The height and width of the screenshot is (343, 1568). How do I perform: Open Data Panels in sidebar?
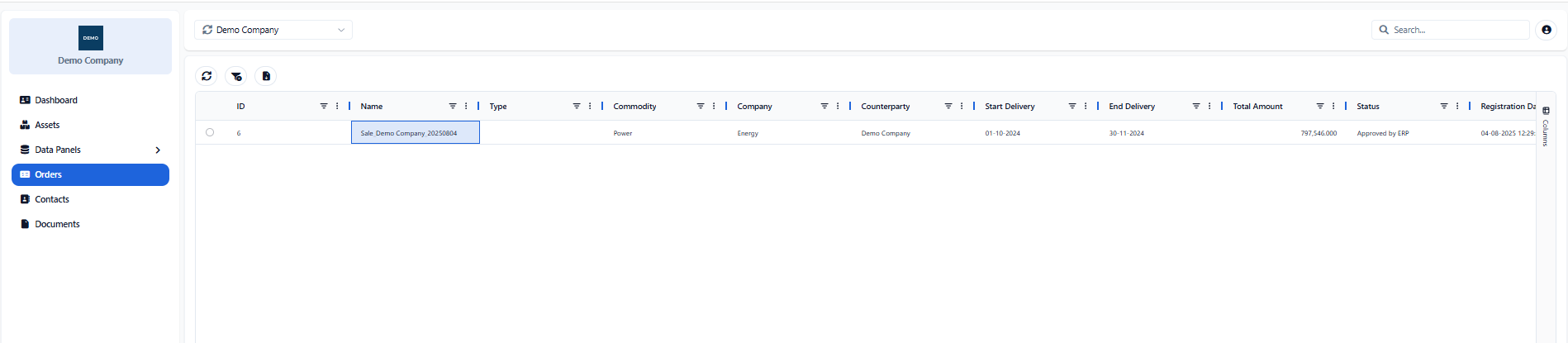click(x=90, y=150)
